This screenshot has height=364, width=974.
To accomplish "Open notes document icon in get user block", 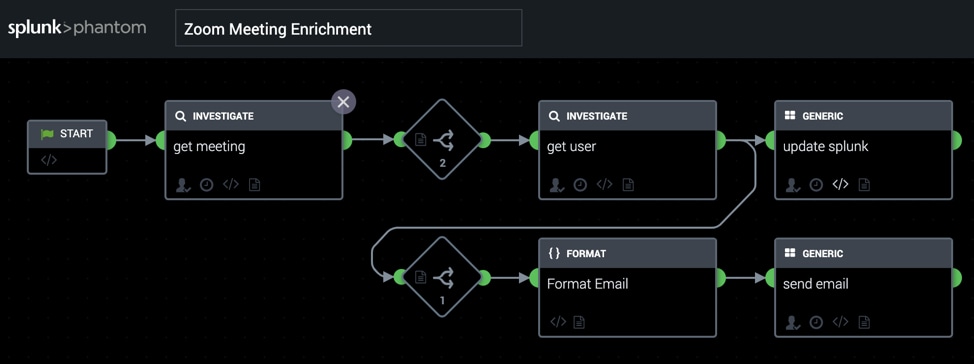I will 629,184.
